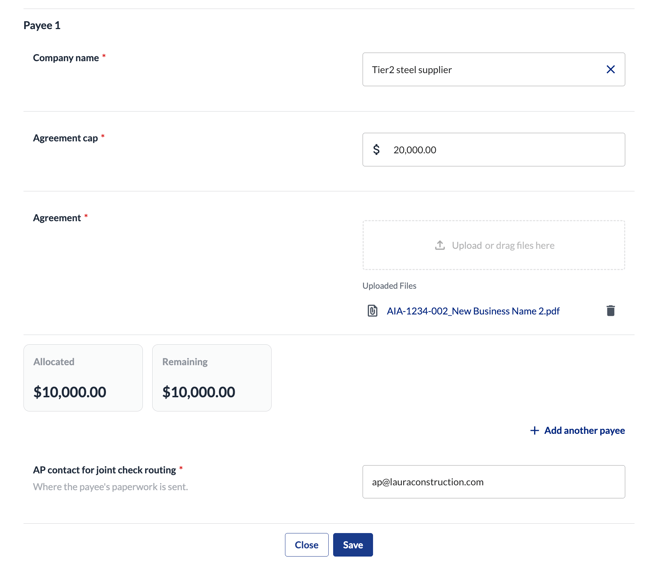Viewport: 670px width, 567px height.
Task: Click the AP contact for joint check routing label
Action: pyautogui.click(x=104, y=470)
